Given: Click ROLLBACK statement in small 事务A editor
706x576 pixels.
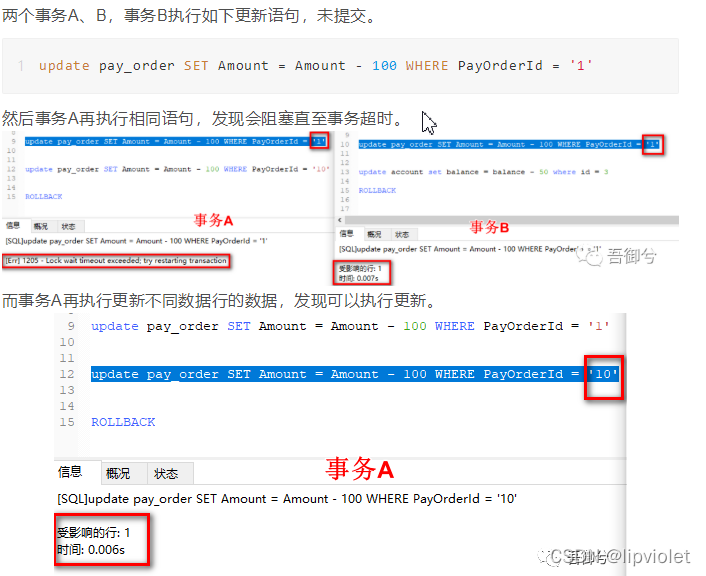Looking at the screenshot, I should point(44,197).
